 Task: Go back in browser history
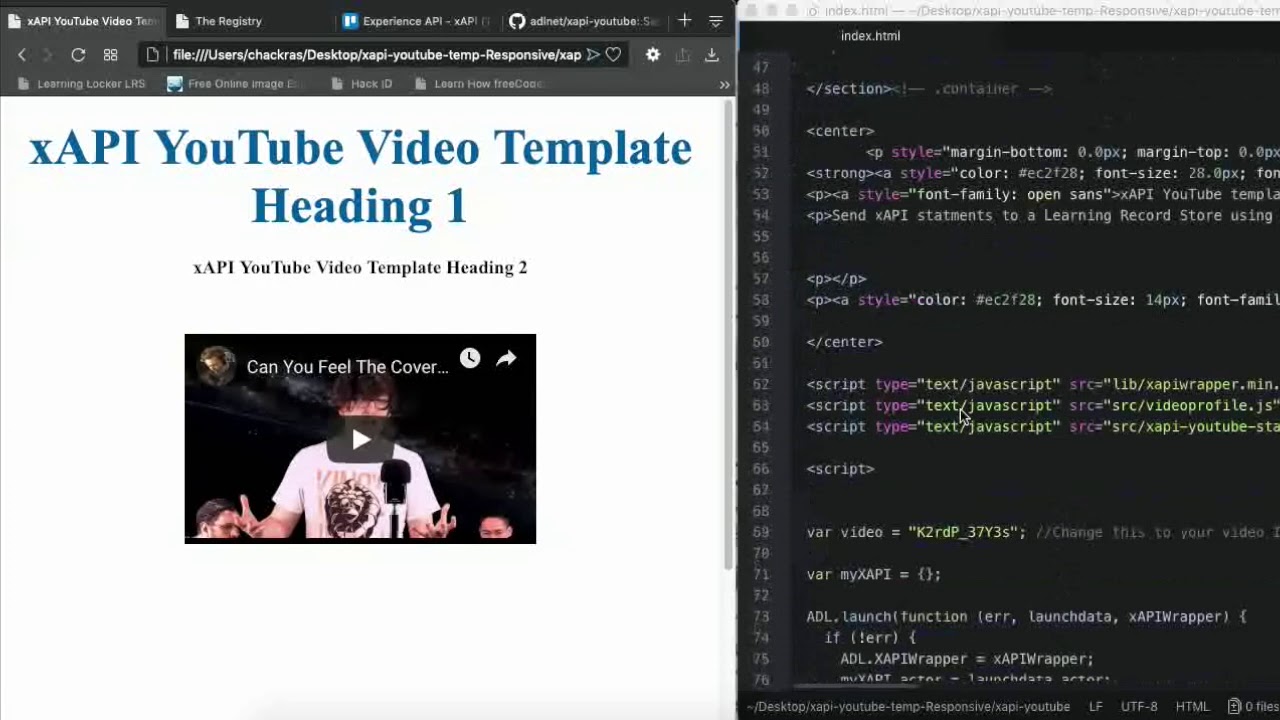tap(22, 55)
